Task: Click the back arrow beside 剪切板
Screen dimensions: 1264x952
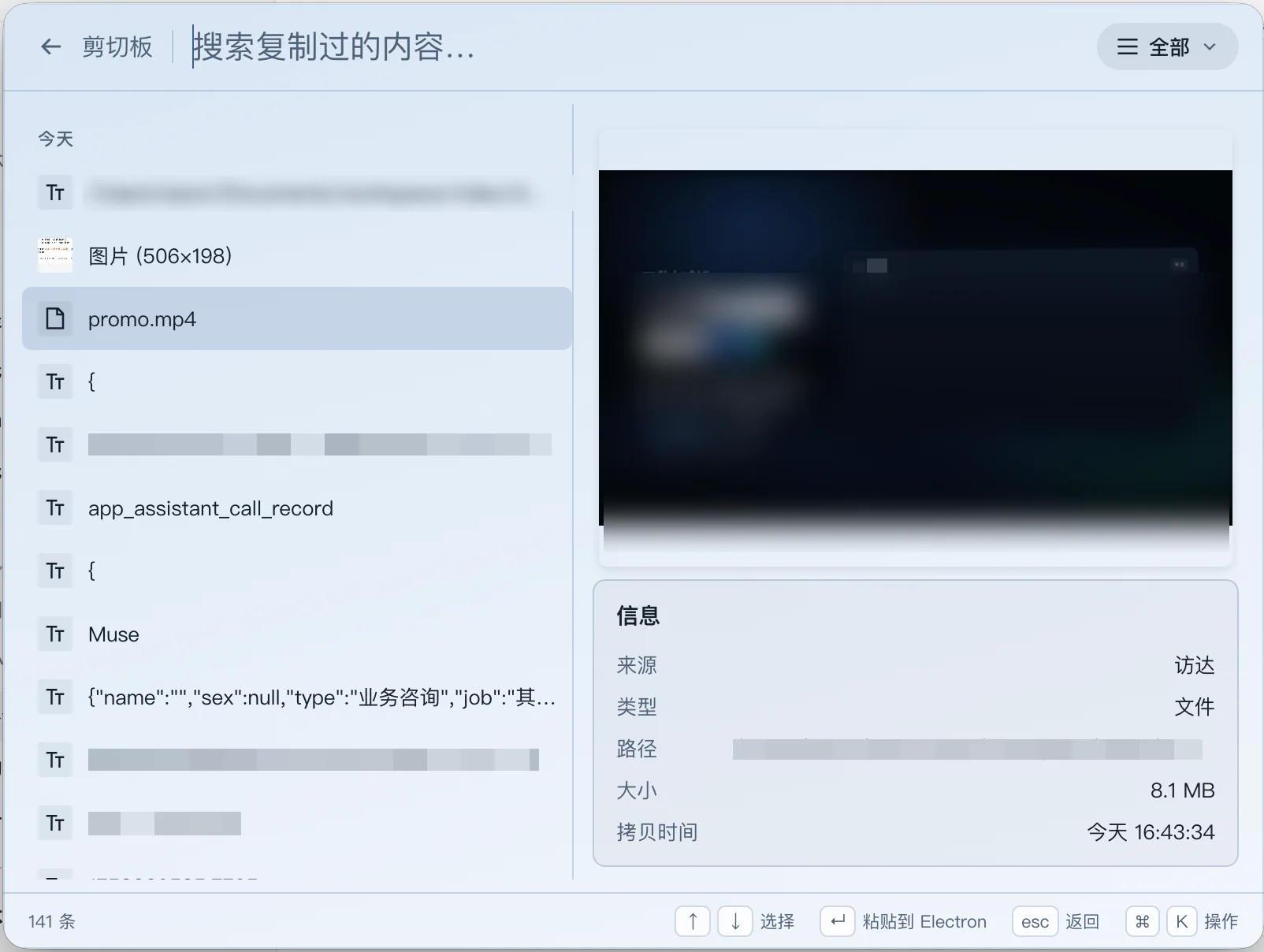Action: tap(50, 47)
